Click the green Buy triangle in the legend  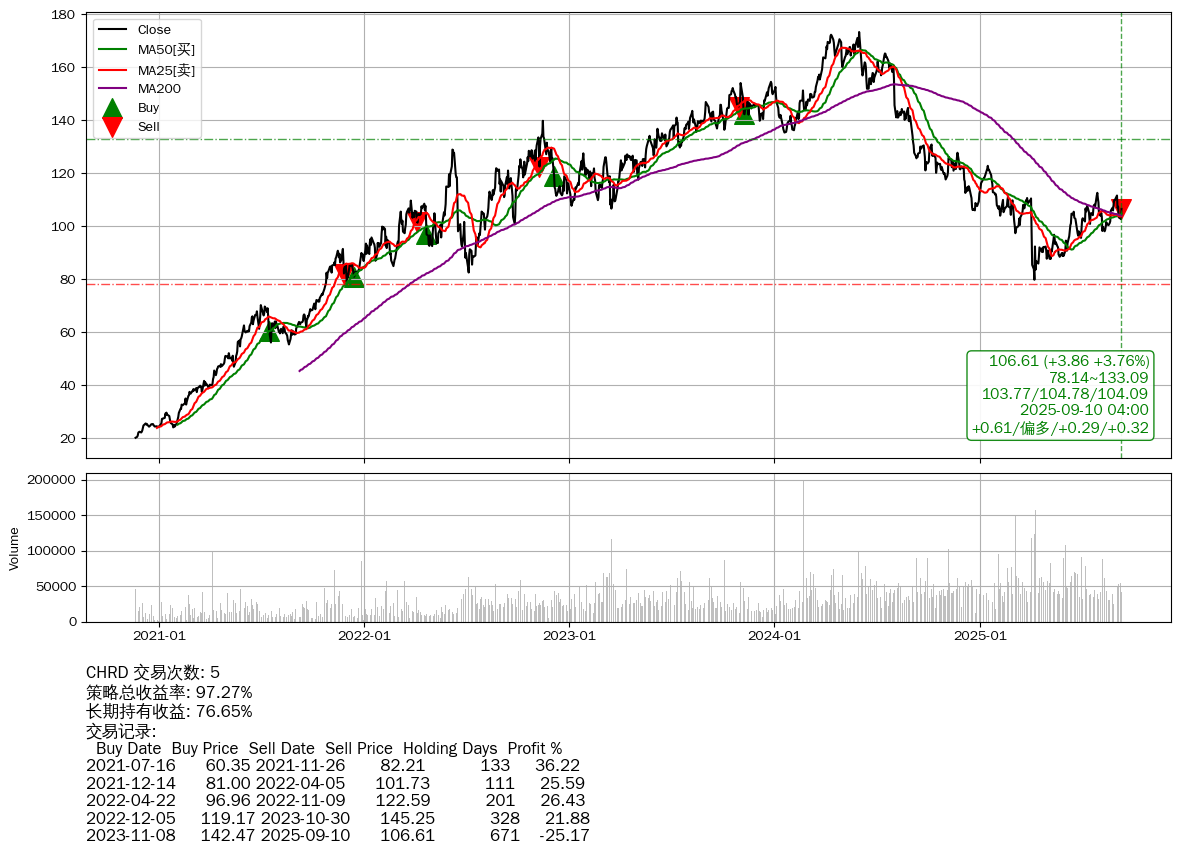pyautogui.click(x=113, y=108)
